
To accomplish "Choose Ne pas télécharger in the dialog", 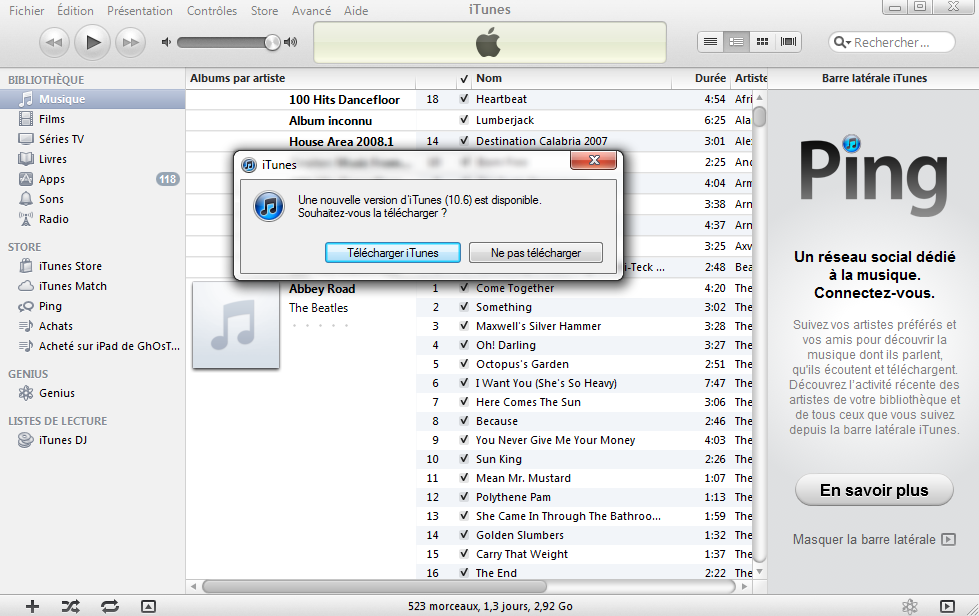I will pos(536,253).
